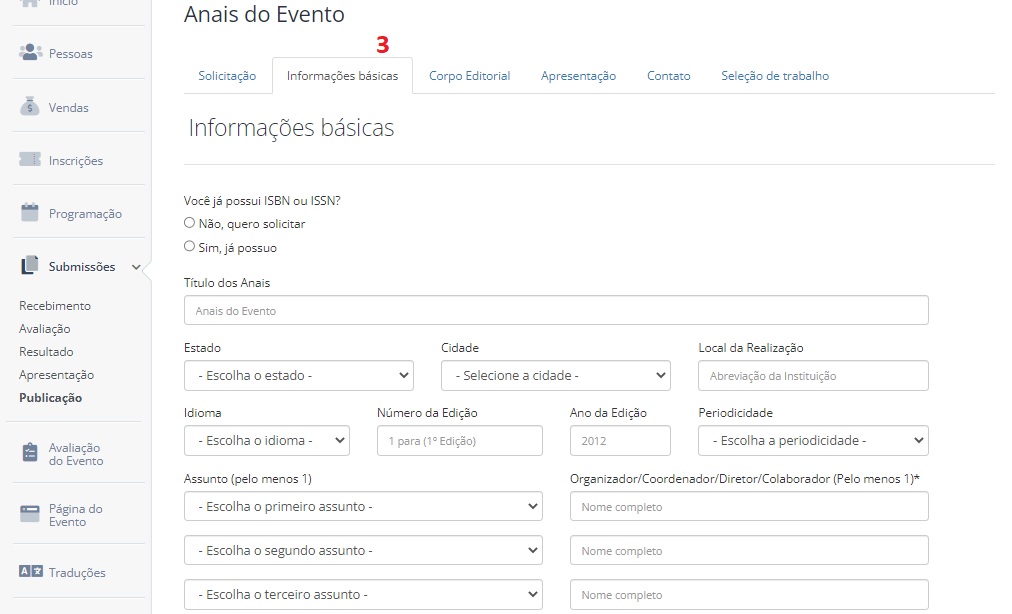1012x614 pixels.
Task: Collapse the Submissões menu chevron
Action: [x=136, y=267]
